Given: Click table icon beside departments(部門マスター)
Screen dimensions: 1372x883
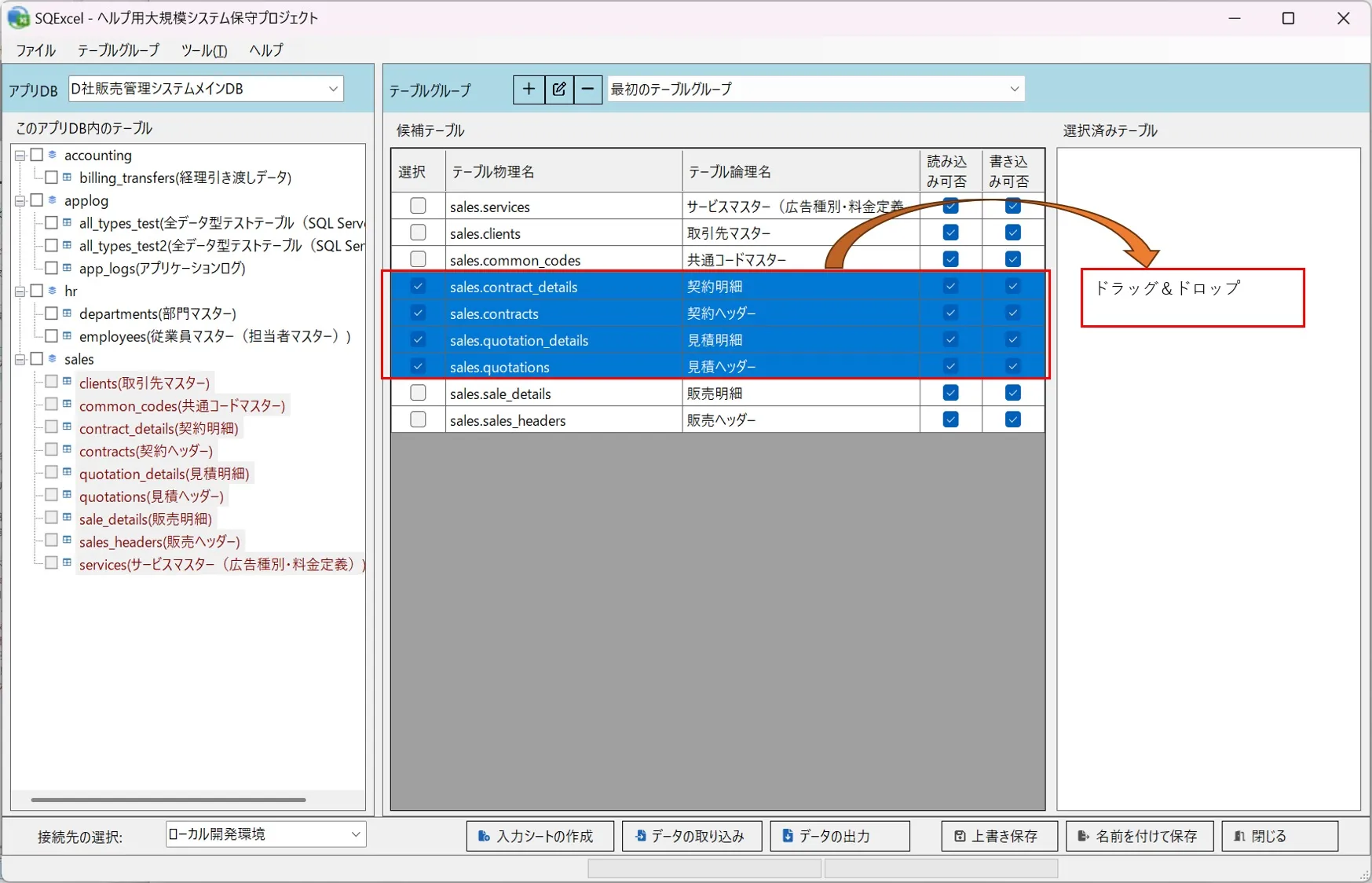Looking at the screenshot, I should click(x=68, y=313).
